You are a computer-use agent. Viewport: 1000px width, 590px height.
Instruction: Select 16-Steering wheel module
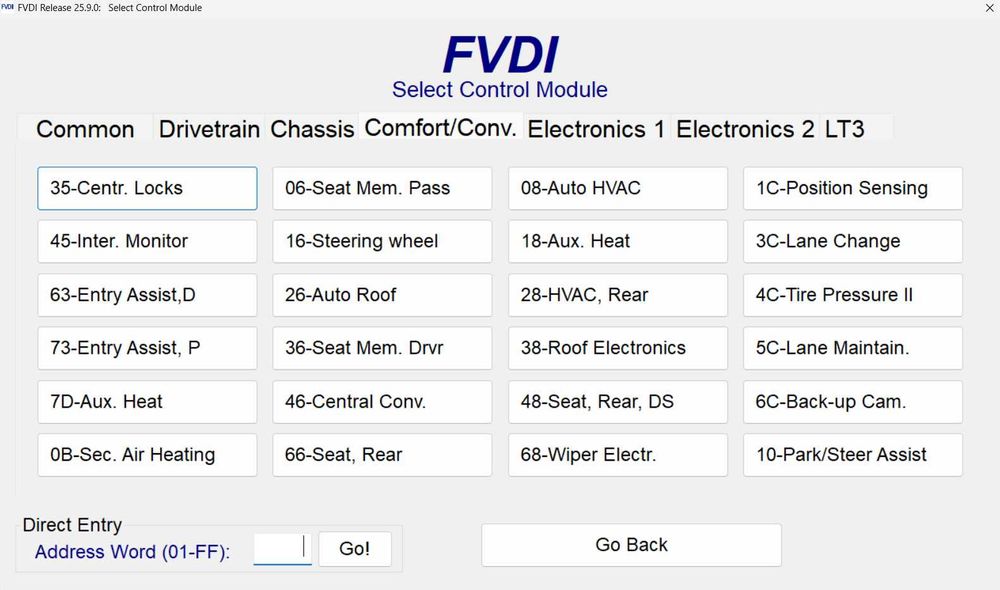[x=382, y=241]
